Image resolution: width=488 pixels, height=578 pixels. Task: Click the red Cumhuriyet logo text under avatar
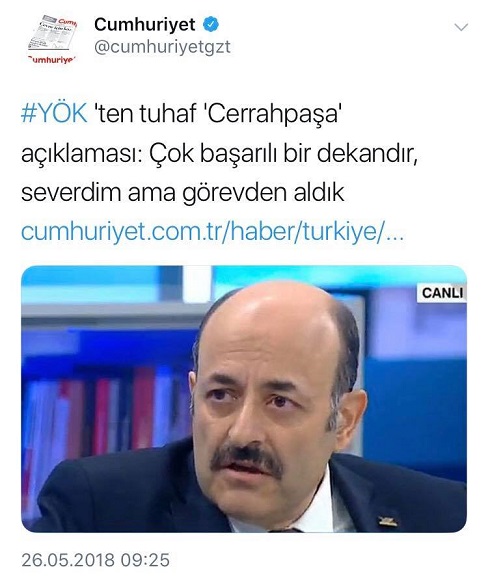coord(52,60)
